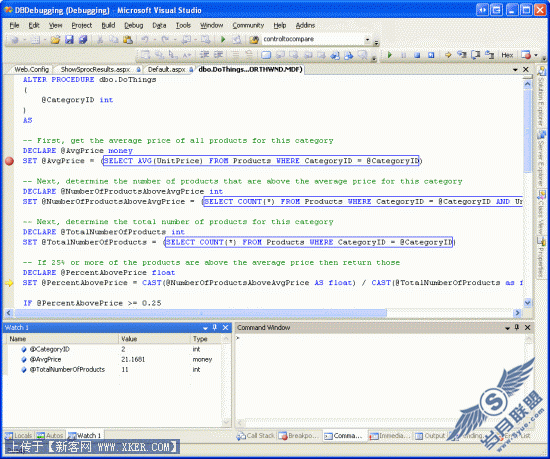Image resolution: width=550 pixels, height=459 pixels.
Task: Close the Watch 1 panel
Action: click(x=225, y=328)
